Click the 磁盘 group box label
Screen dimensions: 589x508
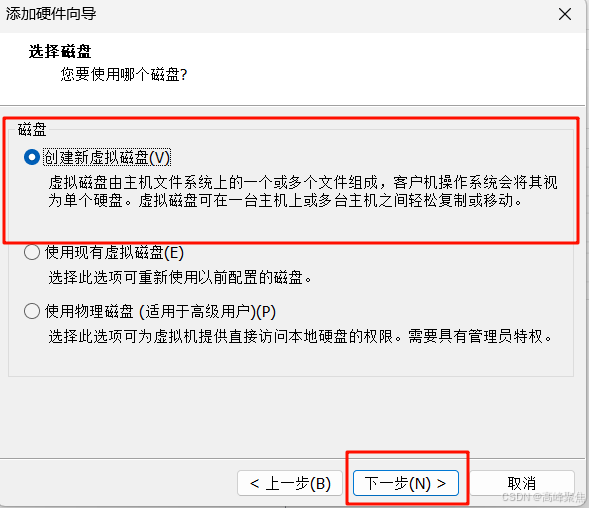coord(32,130)
